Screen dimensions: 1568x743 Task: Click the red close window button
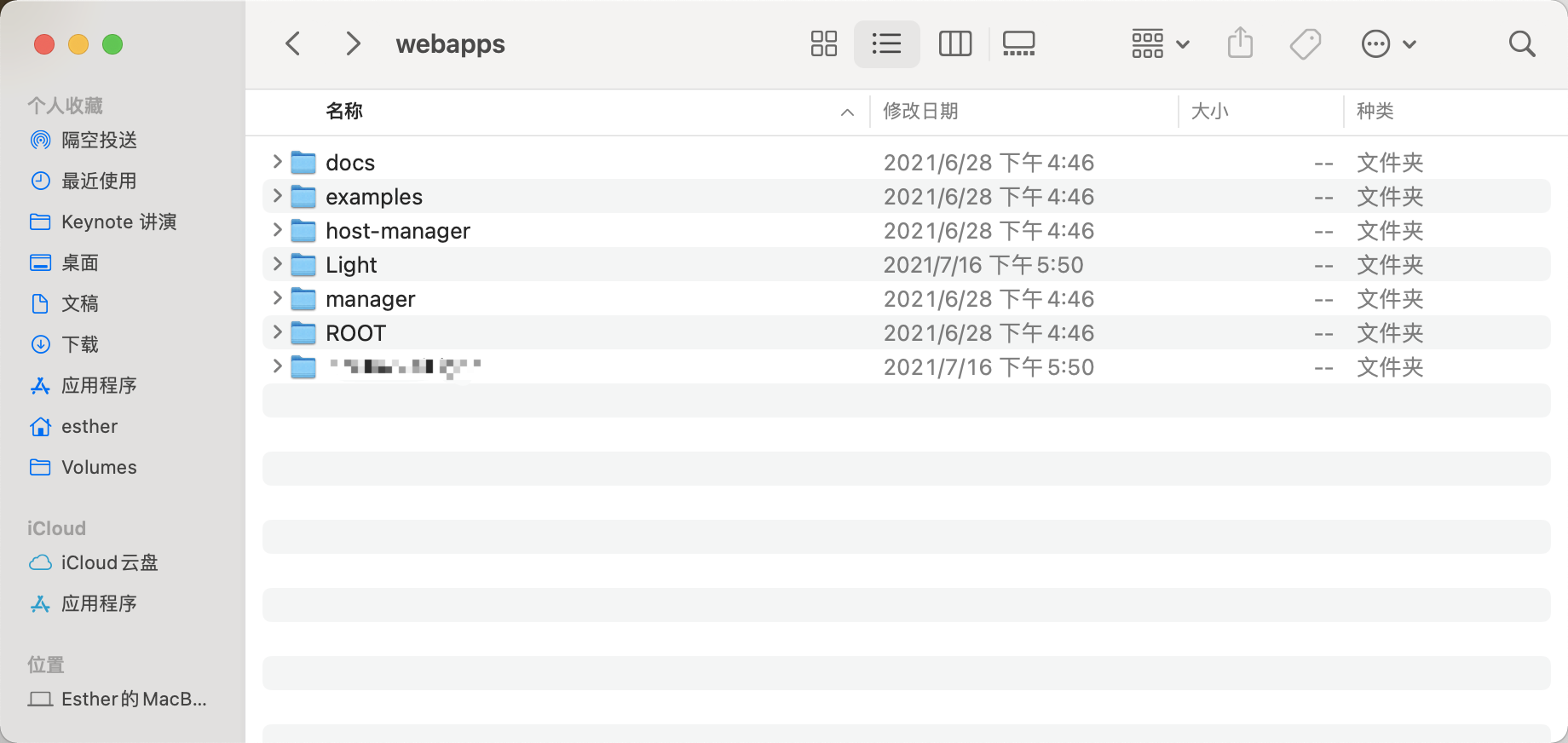point(44,44)
